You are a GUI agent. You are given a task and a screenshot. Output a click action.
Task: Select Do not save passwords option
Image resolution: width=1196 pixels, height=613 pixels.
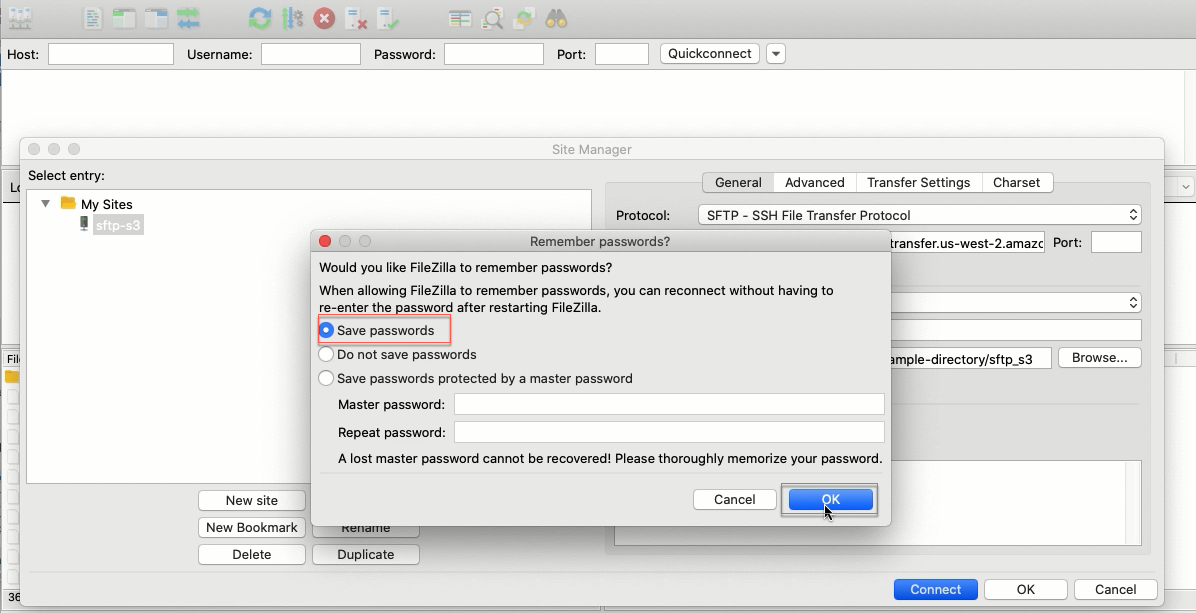326,355
